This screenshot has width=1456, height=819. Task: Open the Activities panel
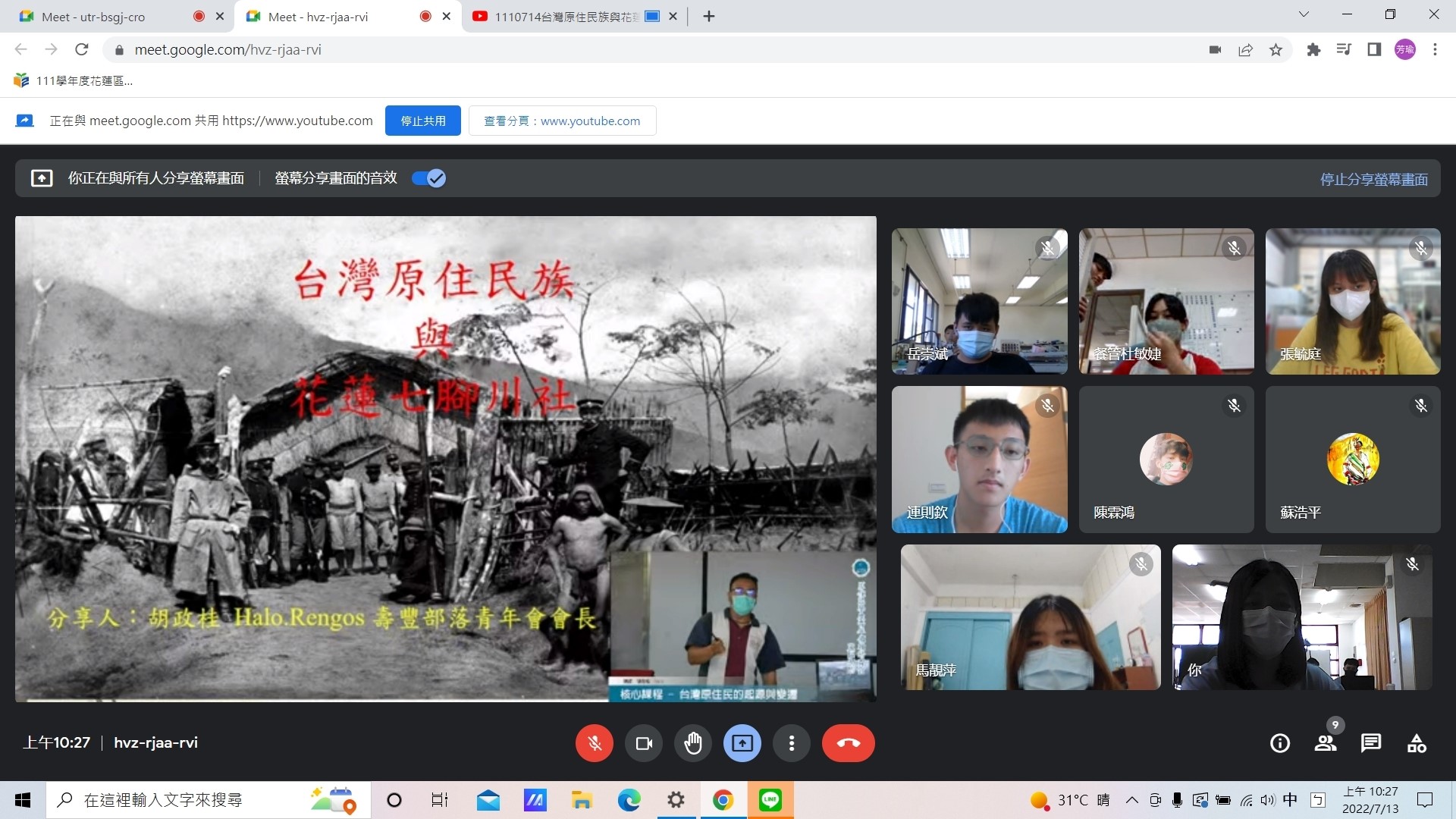coord(1417,743)
